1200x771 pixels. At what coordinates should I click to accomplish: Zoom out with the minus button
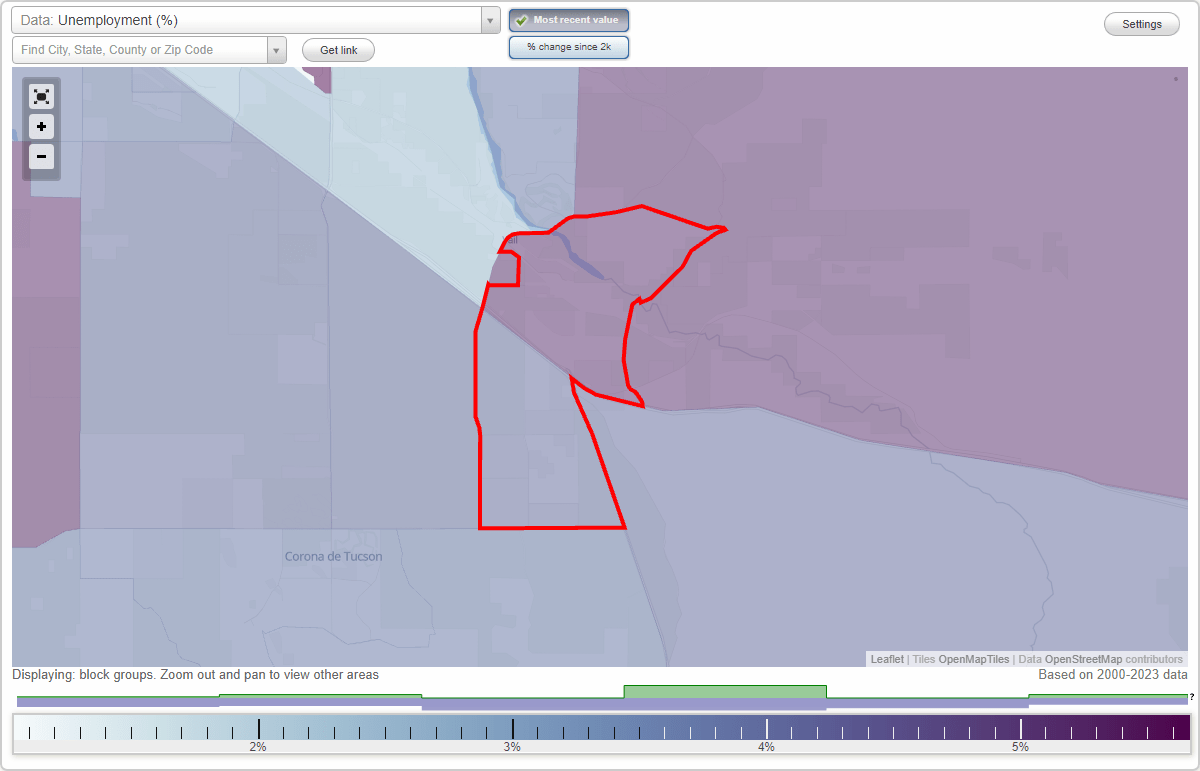pyautogui.click(x=41, y=156)
